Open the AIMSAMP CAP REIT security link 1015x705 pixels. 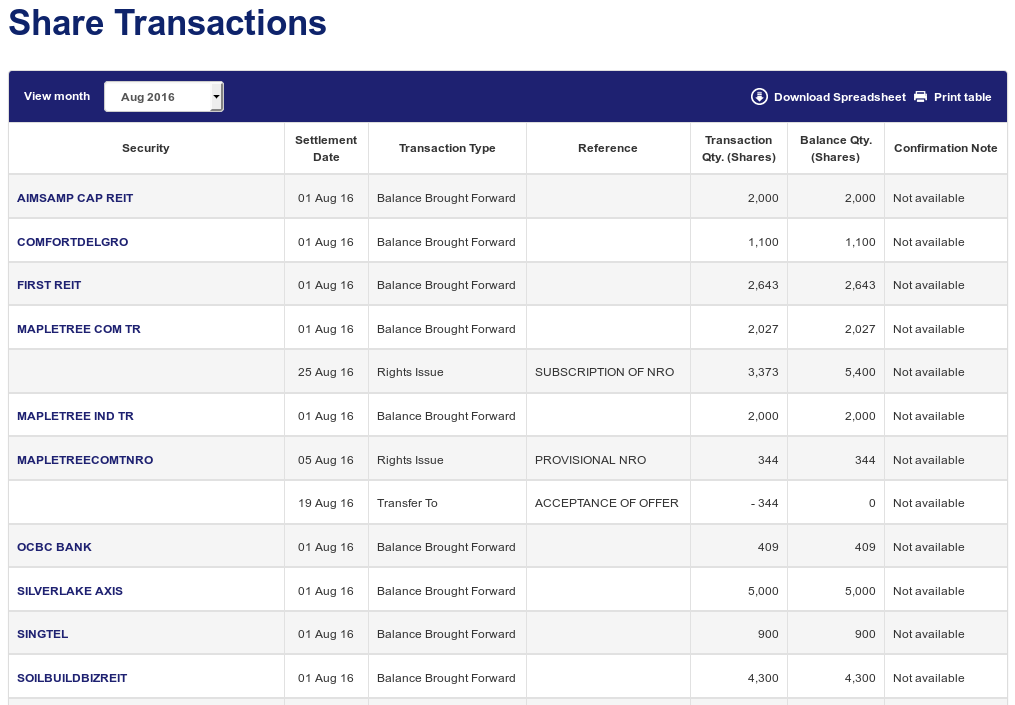75,198
